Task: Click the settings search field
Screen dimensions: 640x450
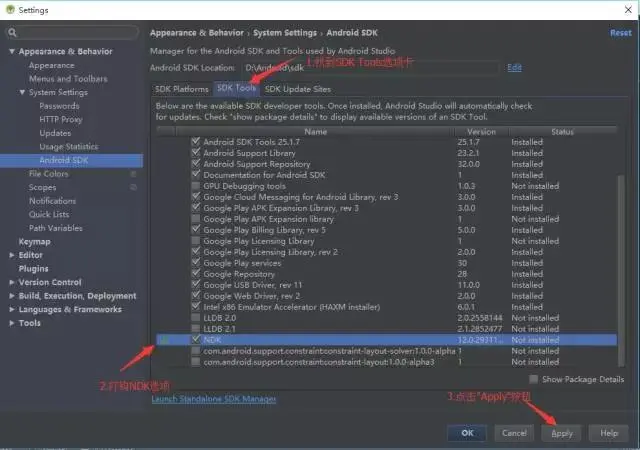Action: click(x=72, y=33)
